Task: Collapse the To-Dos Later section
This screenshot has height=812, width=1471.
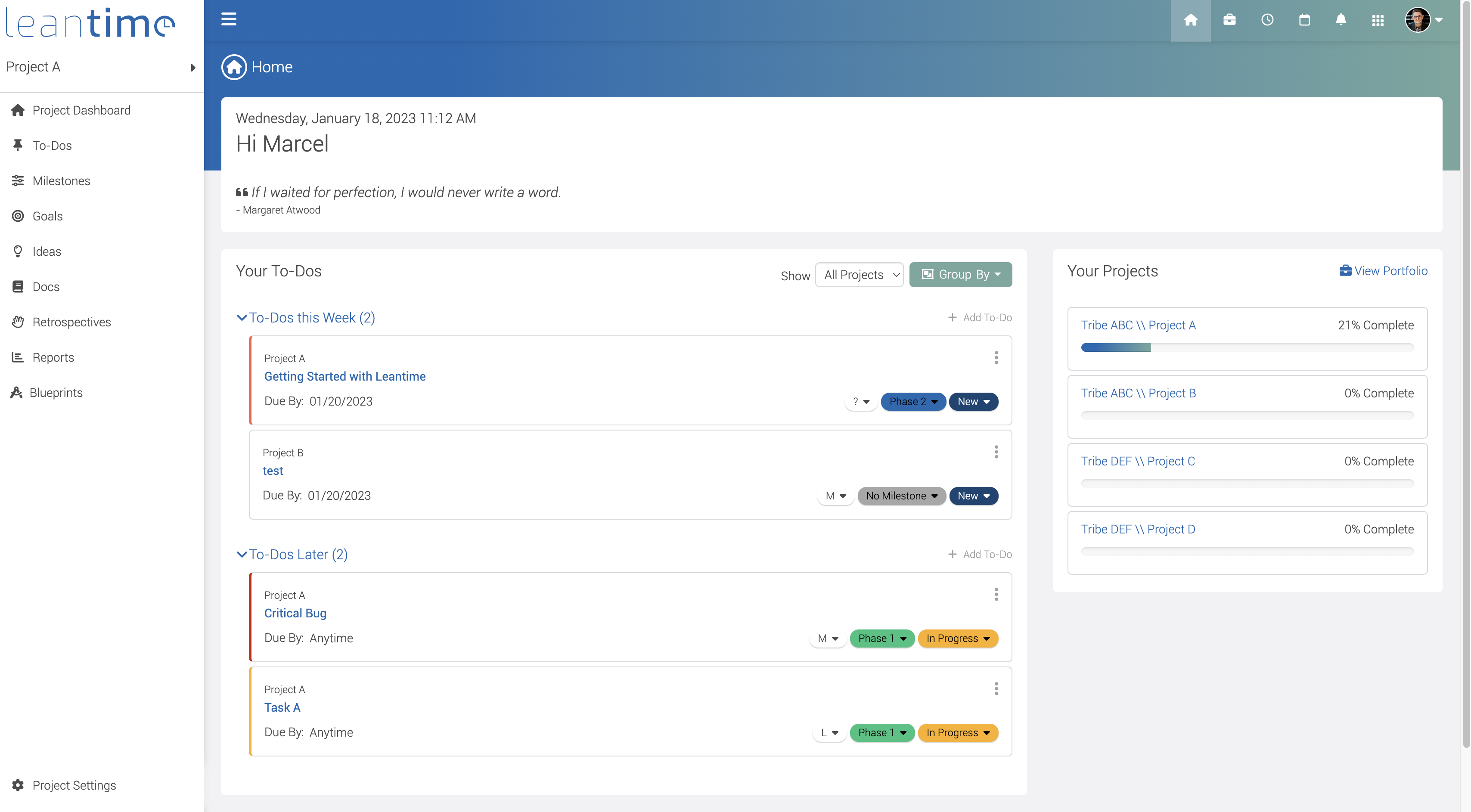Action: [242, 555]
